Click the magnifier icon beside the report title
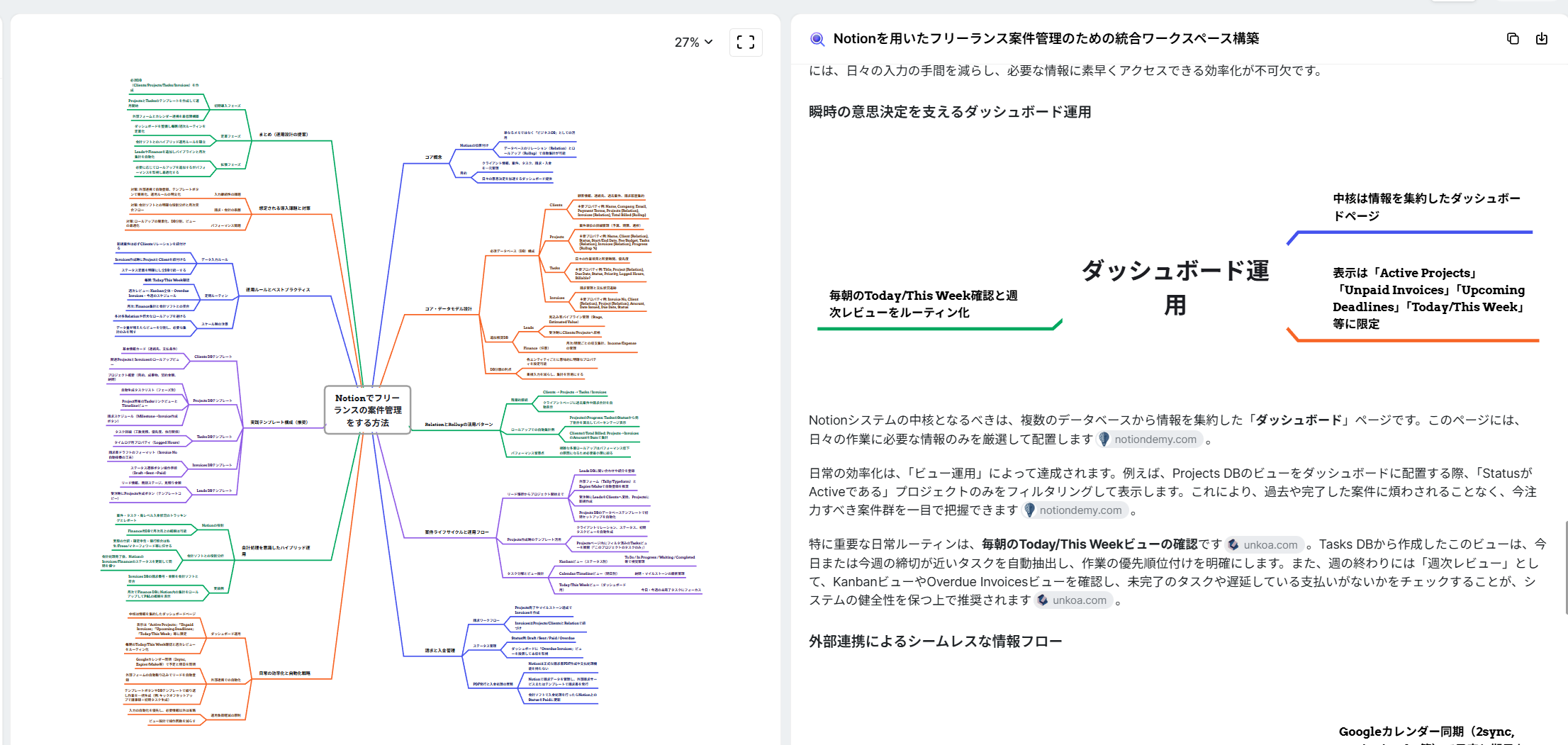This screenshot has width=1568, height=745. click(x=817, y=39)
